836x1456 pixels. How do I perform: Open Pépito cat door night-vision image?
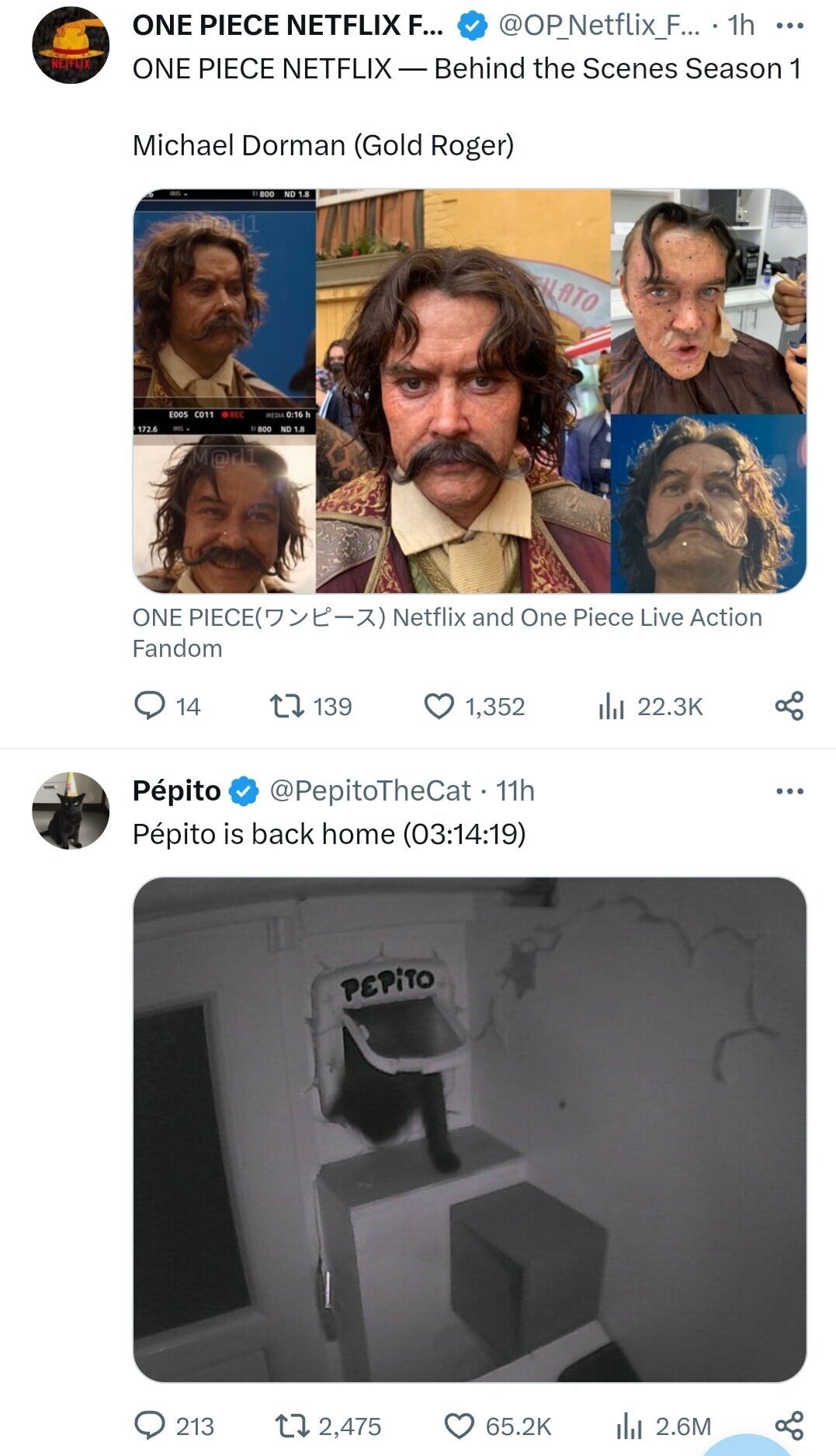[470, 1129]
